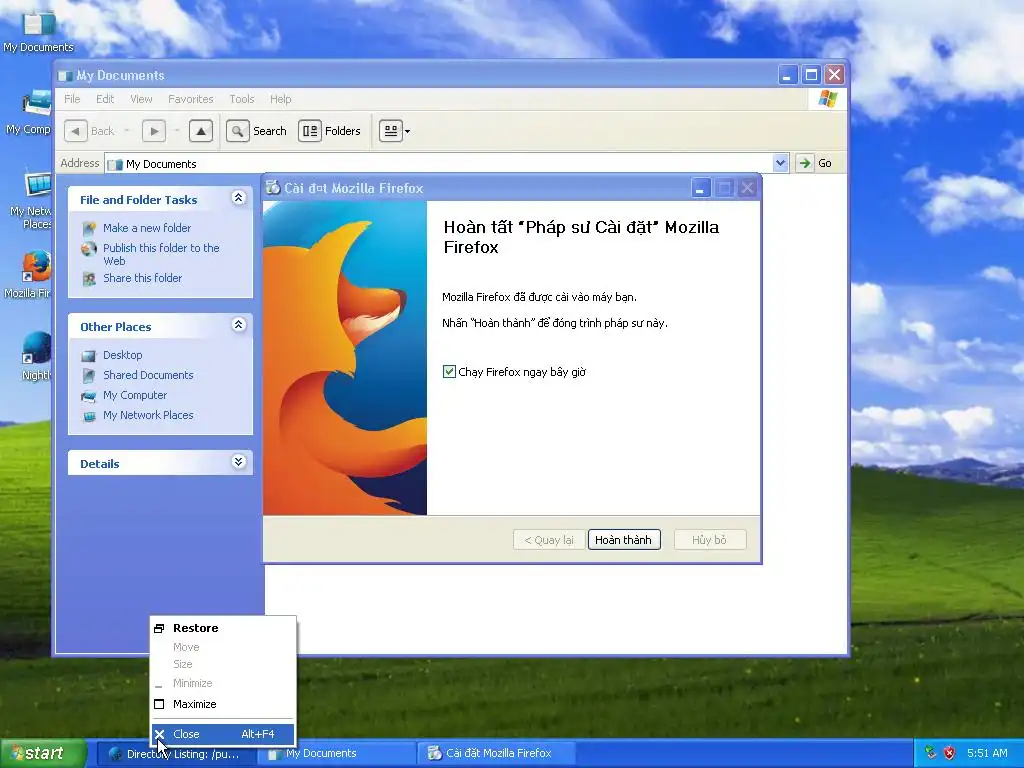Viewport: 1024px width, 768px height.
Task: Click the My Computer icon in Other Places
Action: coord(89,396)
